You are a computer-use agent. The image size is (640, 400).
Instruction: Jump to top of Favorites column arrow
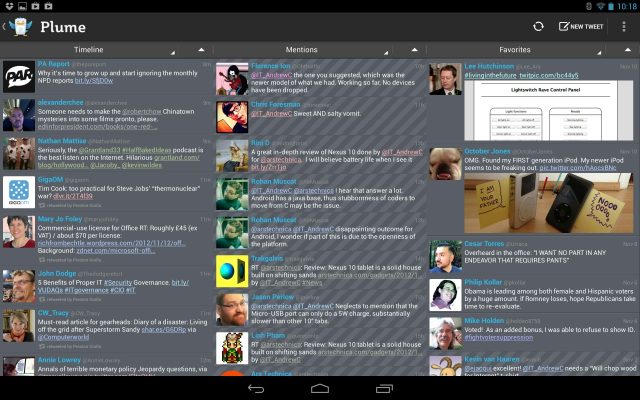(628, 50)
